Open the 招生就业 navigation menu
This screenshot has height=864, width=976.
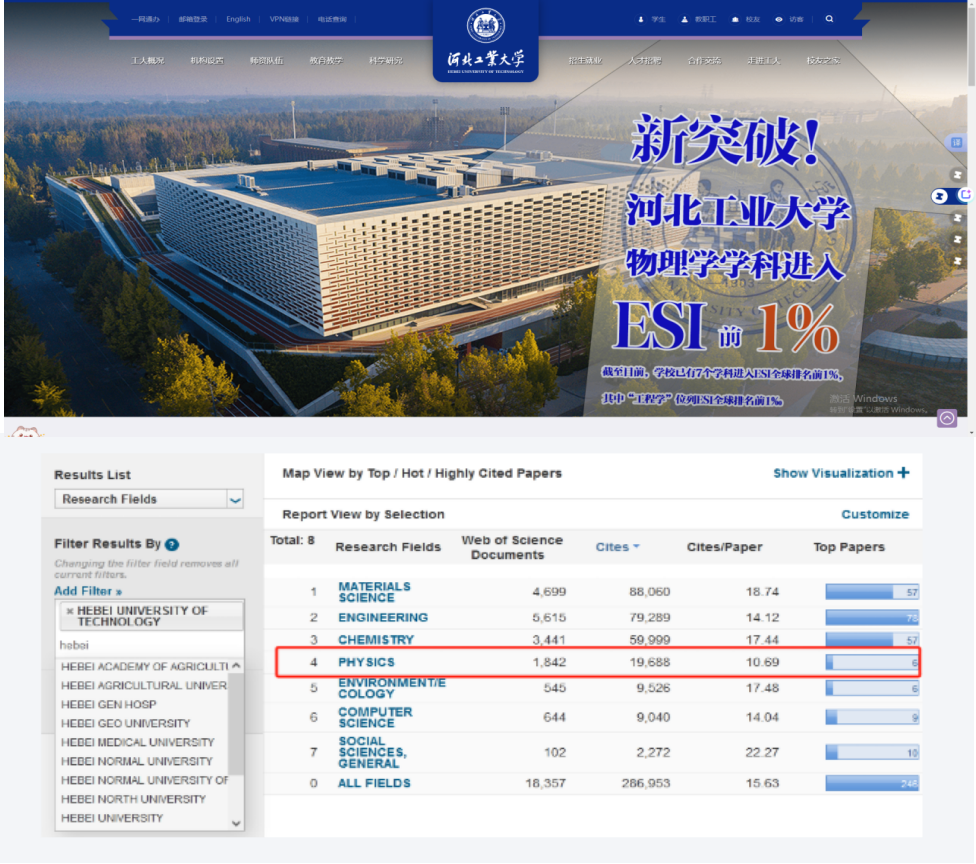585,60
